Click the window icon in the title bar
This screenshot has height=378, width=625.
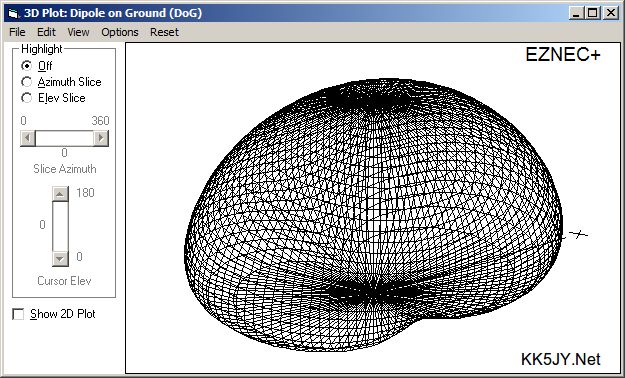coord(13,13)
